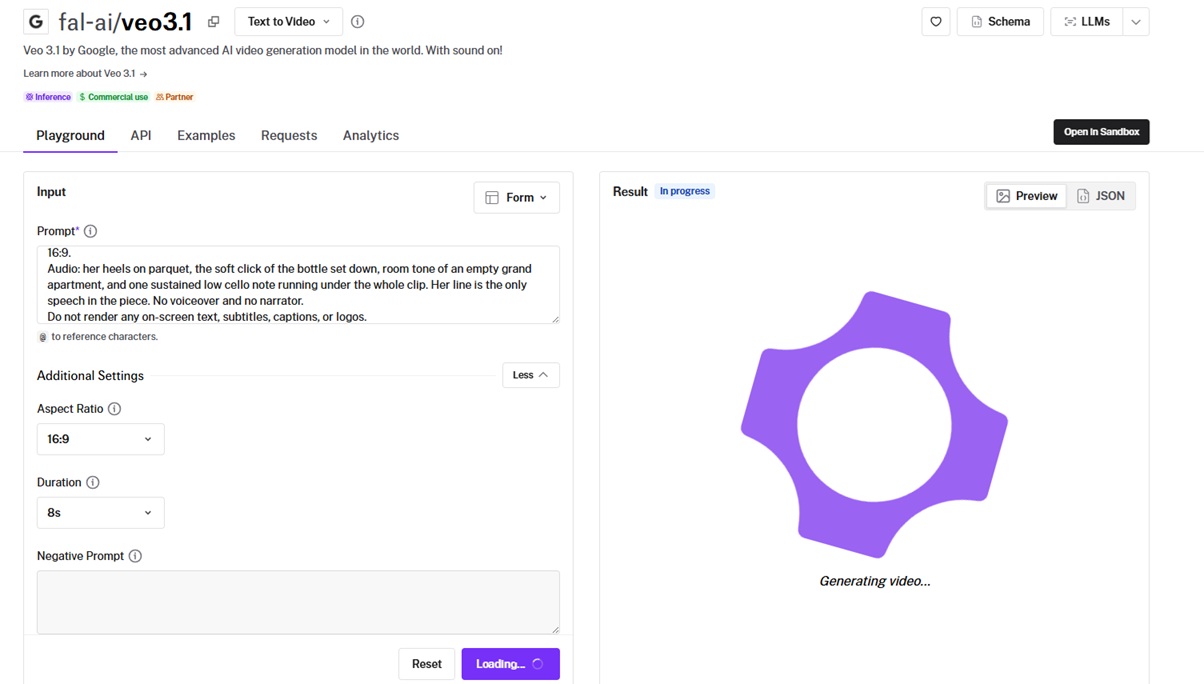Copy the model name with the copy icon
1204x684 pixels.
pos(213,22)
